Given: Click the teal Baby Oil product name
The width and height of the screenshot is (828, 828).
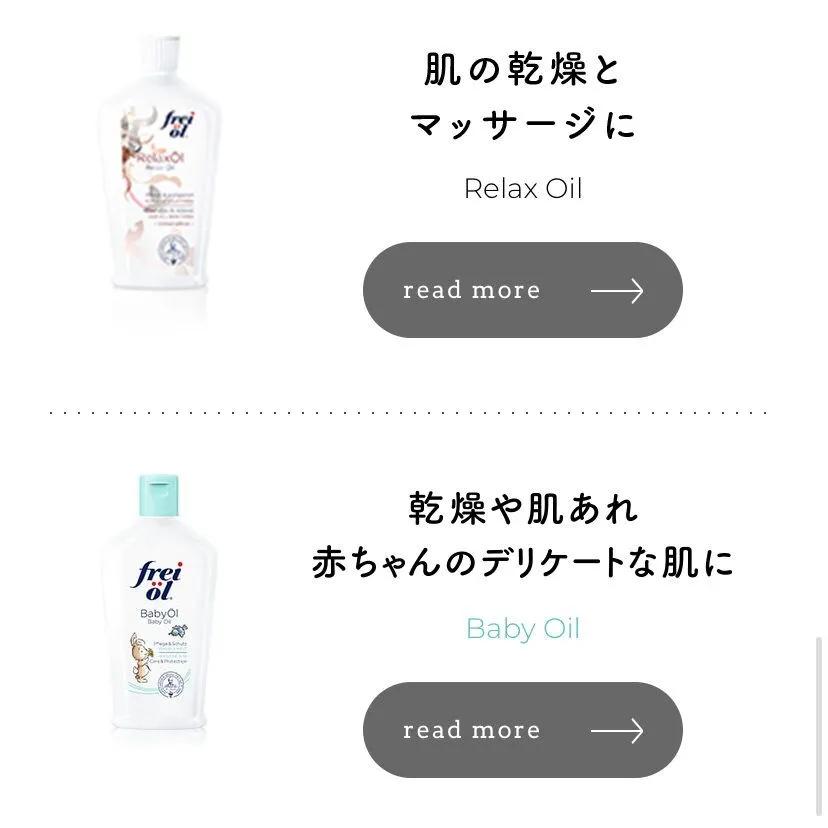Looking at the screenshot, I should point(523,629).
